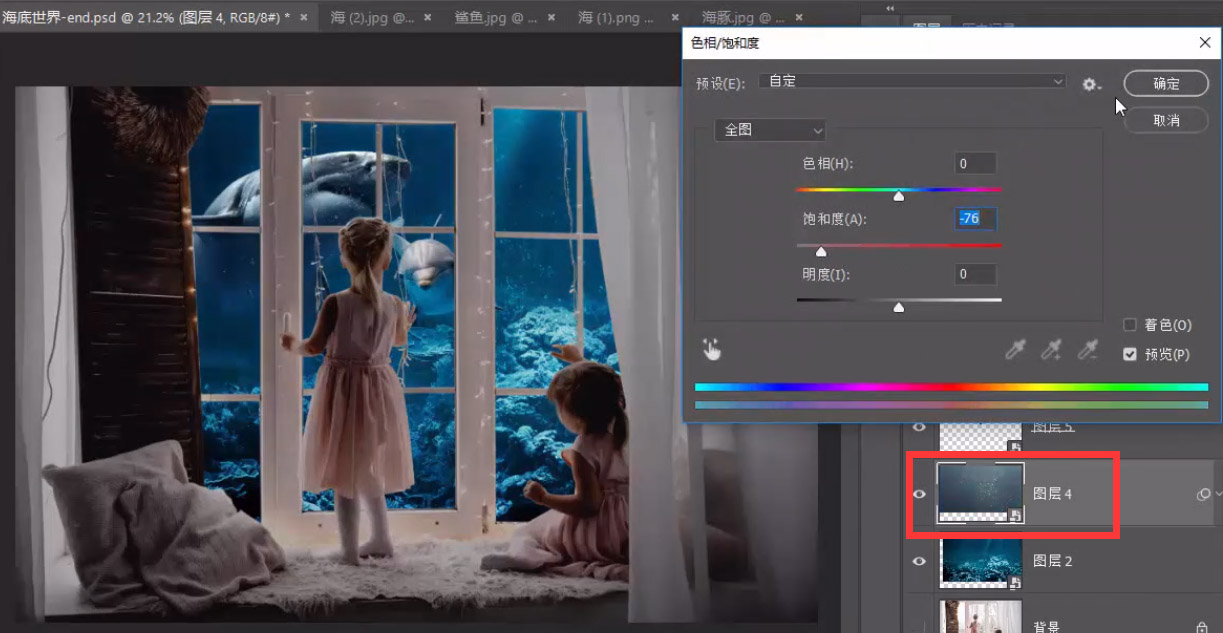Click the 色相 hue value field

click(975, 163)
